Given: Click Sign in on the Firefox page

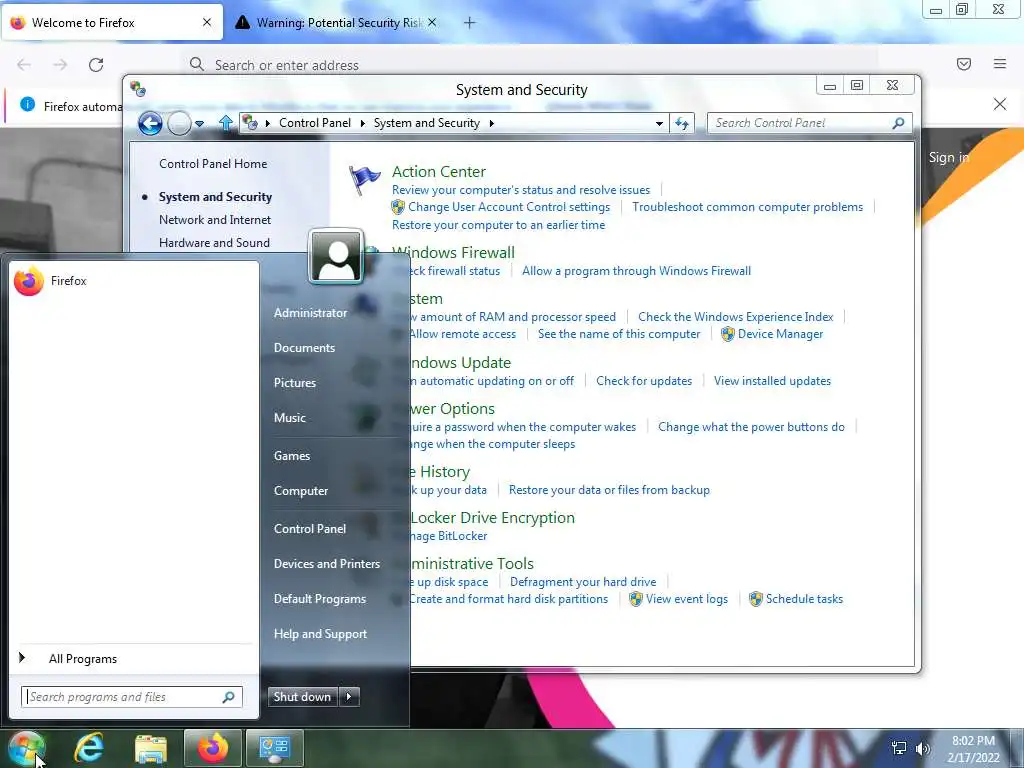Looking at the screenshot, I should click(949, 157).
